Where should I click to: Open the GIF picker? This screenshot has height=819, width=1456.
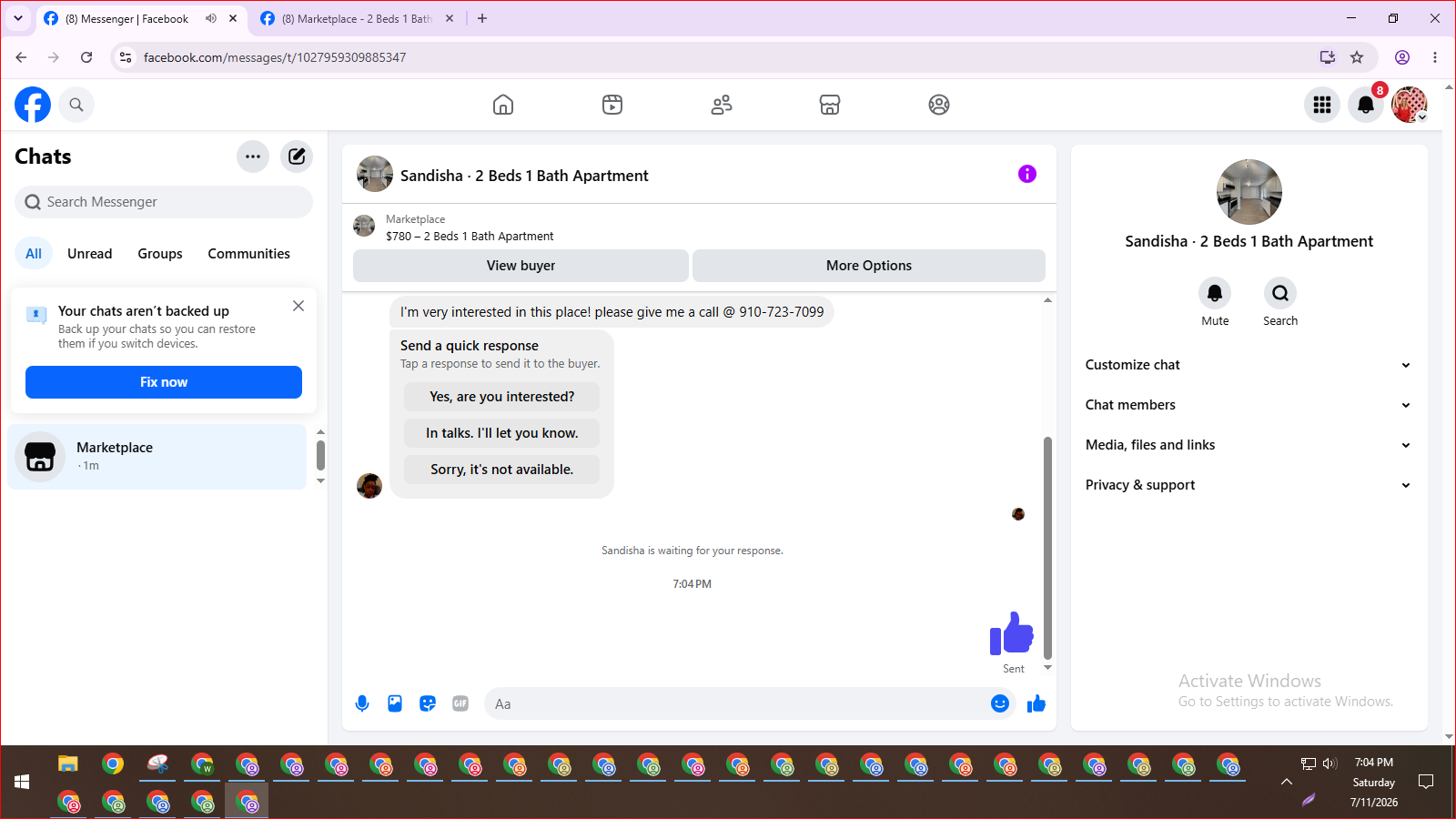click(460, 703)
